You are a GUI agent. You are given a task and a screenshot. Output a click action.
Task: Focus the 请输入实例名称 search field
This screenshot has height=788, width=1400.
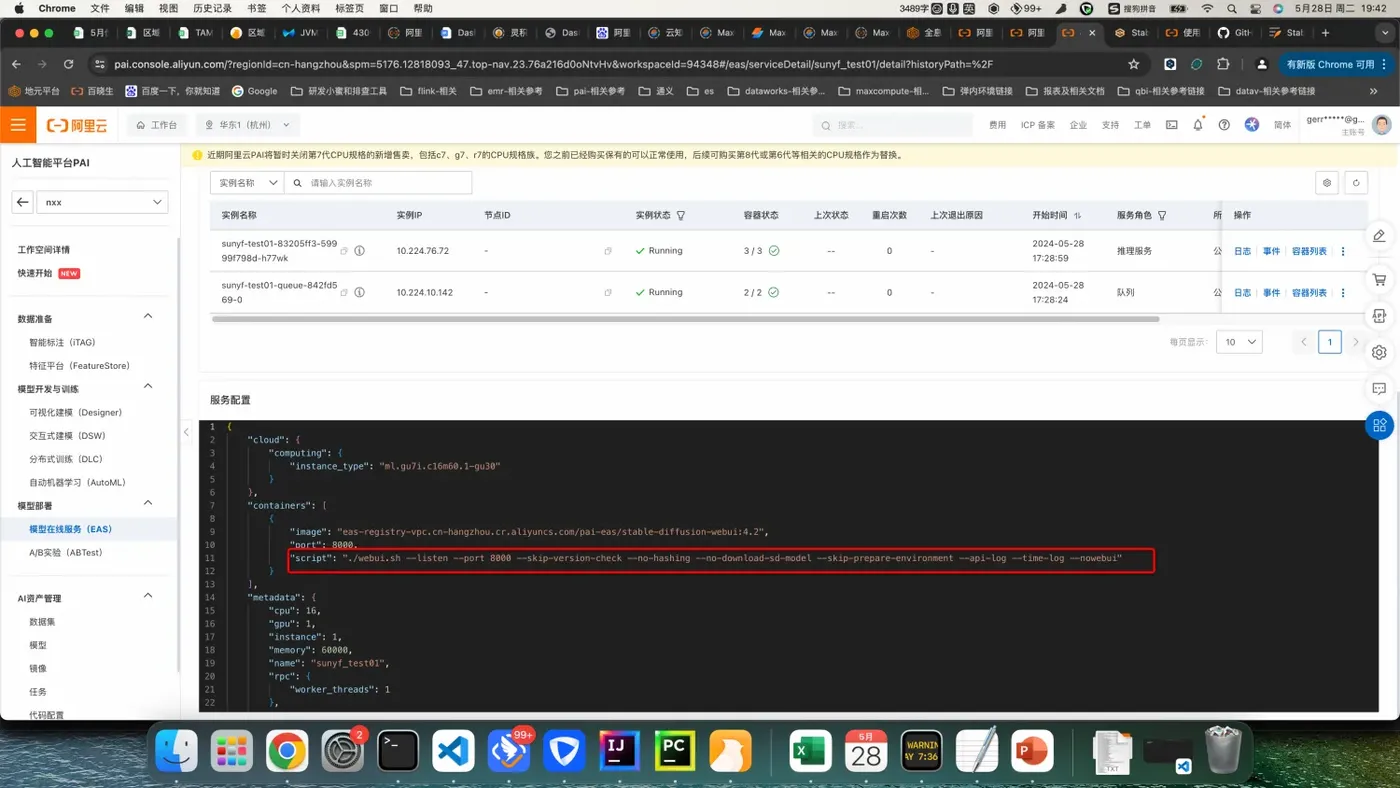point(378,183)
